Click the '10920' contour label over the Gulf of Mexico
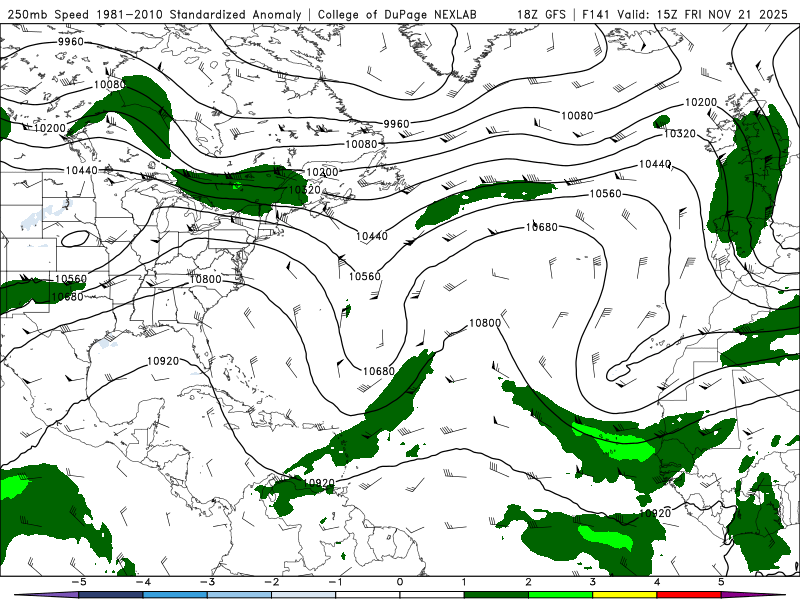 click(163, 361)
